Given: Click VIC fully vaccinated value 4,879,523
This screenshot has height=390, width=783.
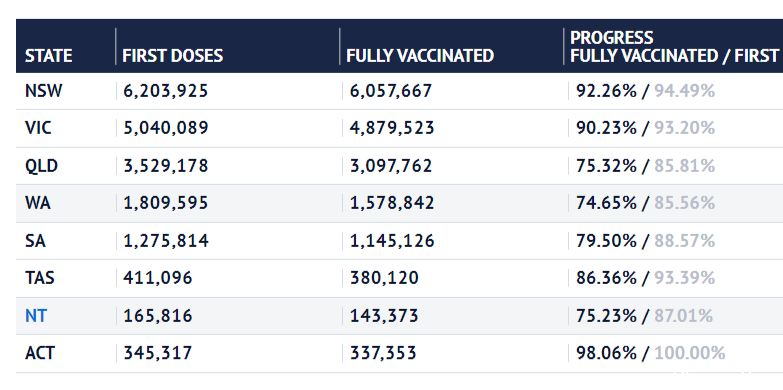Looking at the screenshot, I should pos(392,128).
